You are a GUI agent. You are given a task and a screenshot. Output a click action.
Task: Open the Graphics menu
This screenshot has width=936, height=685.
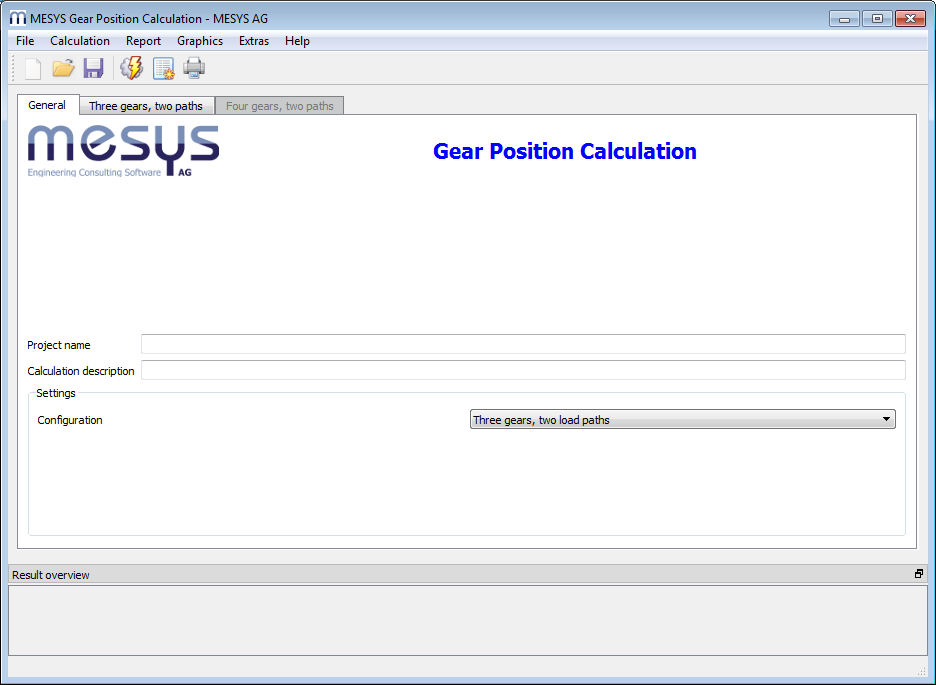point(200,41)
